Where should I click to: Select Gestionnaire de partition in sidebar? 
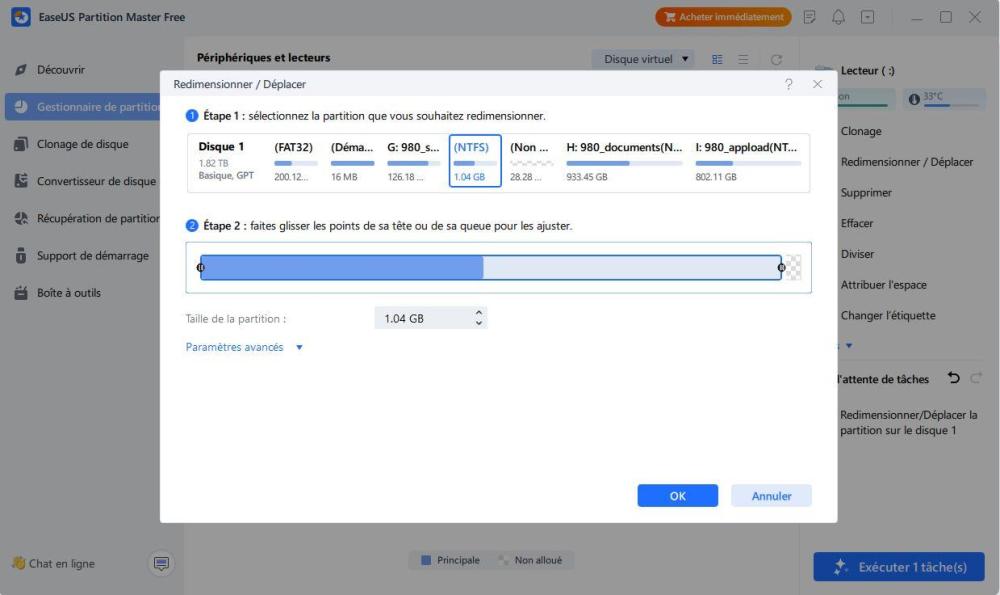83,107
